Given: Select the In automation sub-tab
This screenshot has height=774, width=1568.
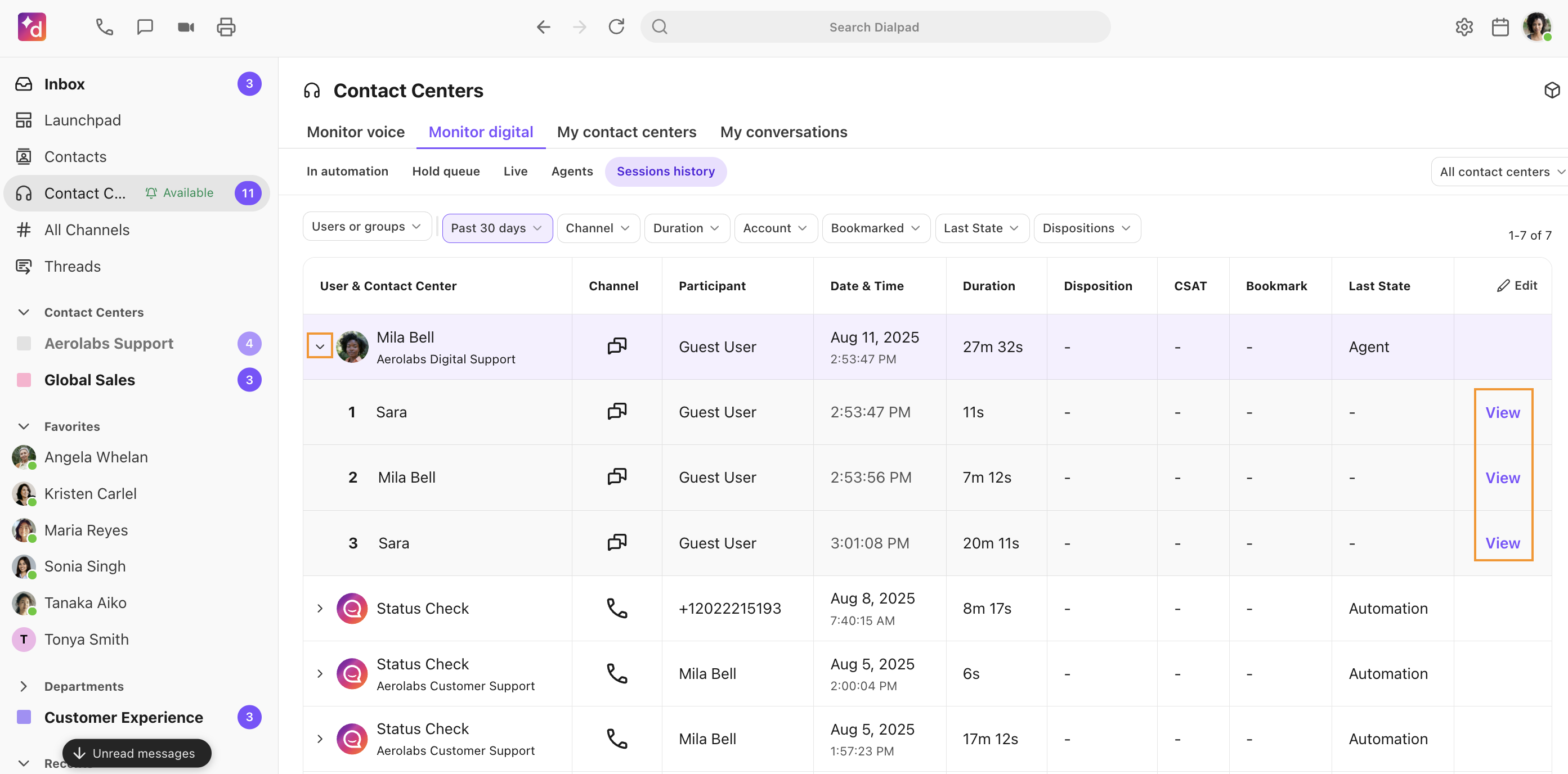Looking at the screenshot, I should coord(347,172).
